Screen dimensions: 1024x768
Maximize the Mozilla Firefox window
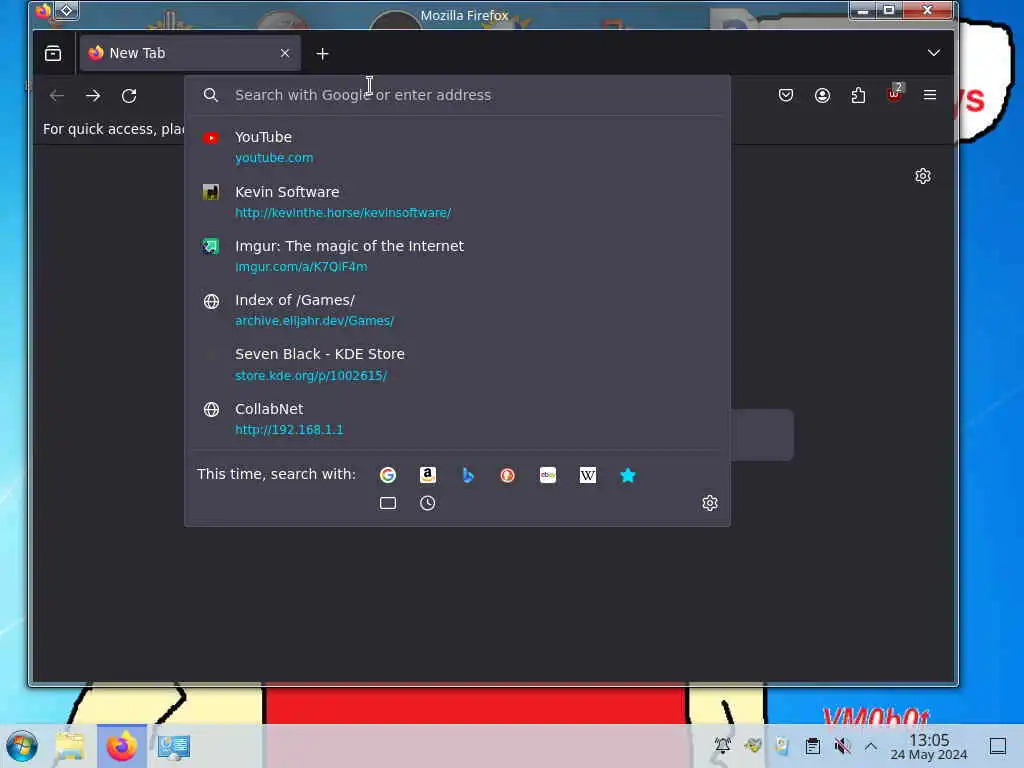(x=889, y=10)
